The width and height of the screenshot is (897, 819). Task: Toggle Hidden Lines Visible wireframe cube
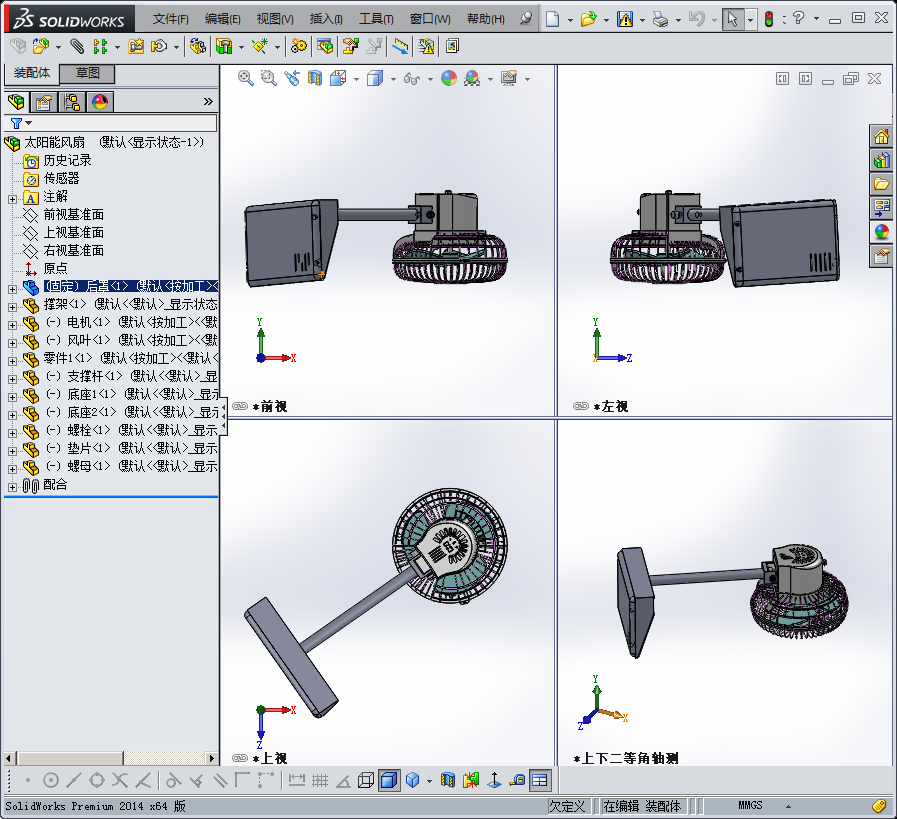(366, 780)
